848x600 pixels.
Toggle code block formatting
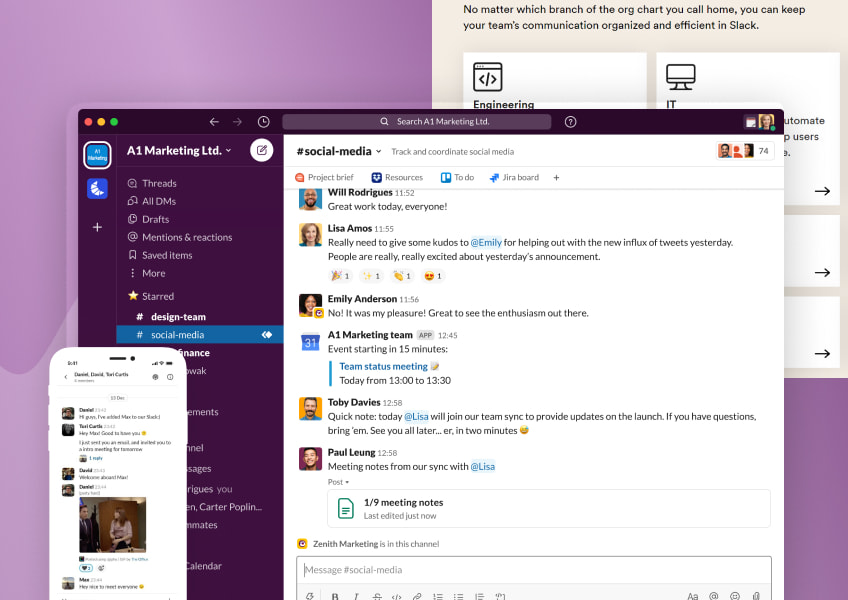point(500,596)
